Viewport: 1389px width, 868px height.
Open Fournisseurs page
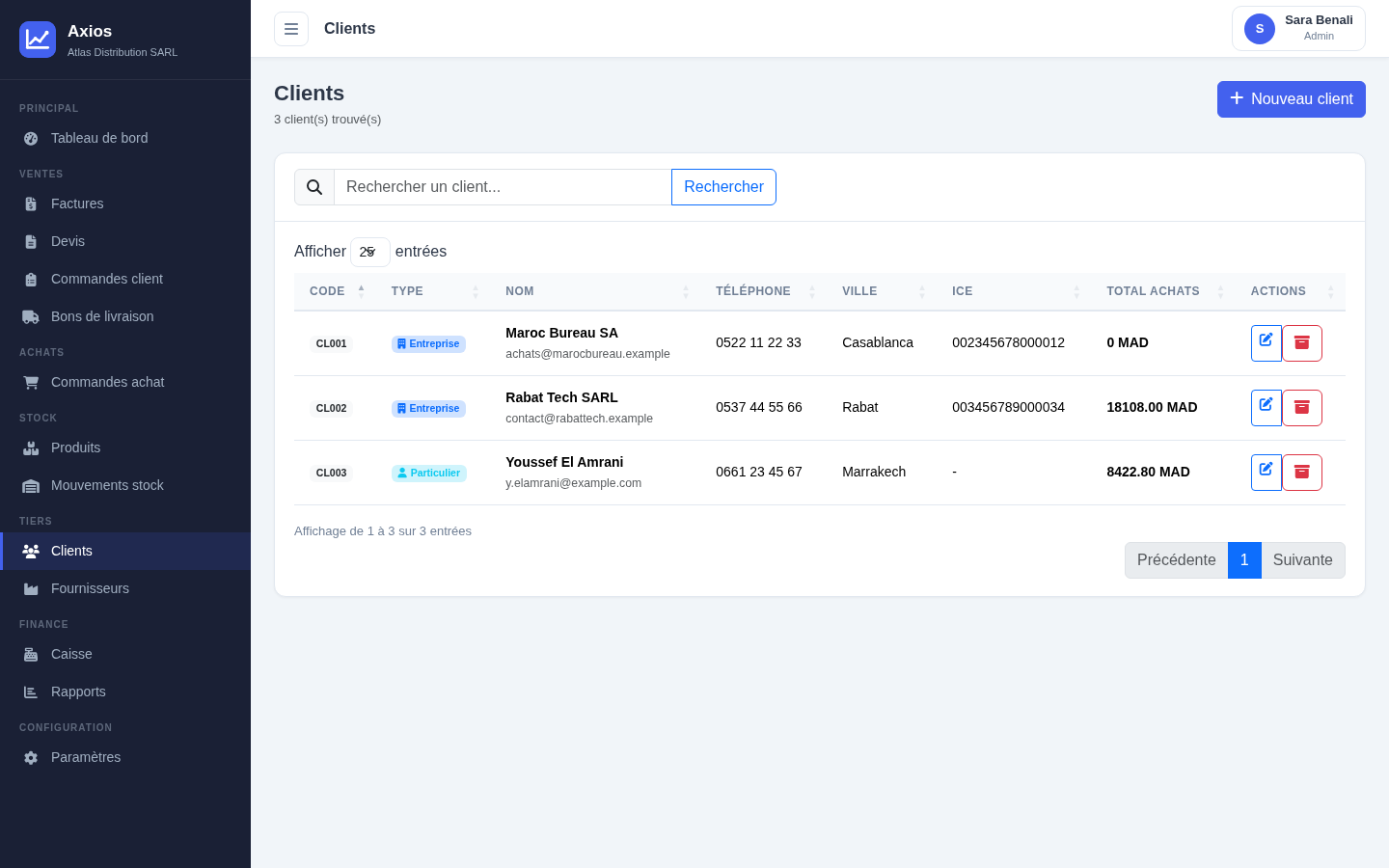point(125,588)
